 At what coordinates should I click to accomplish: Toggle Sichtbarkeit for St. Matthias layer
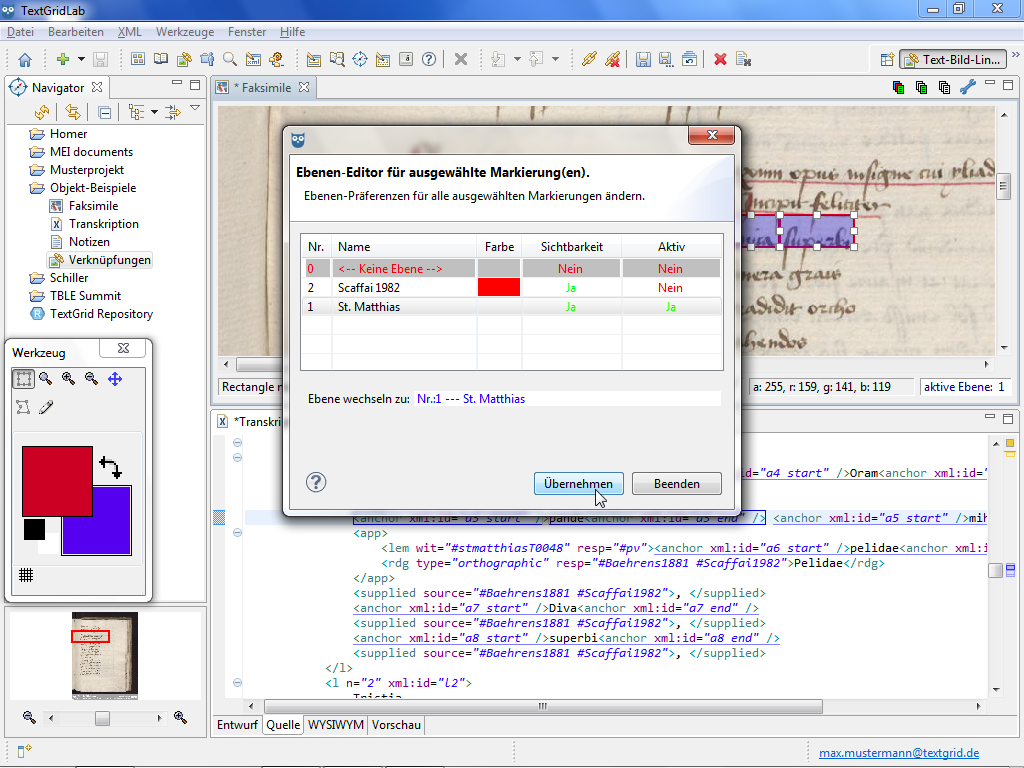570,307
